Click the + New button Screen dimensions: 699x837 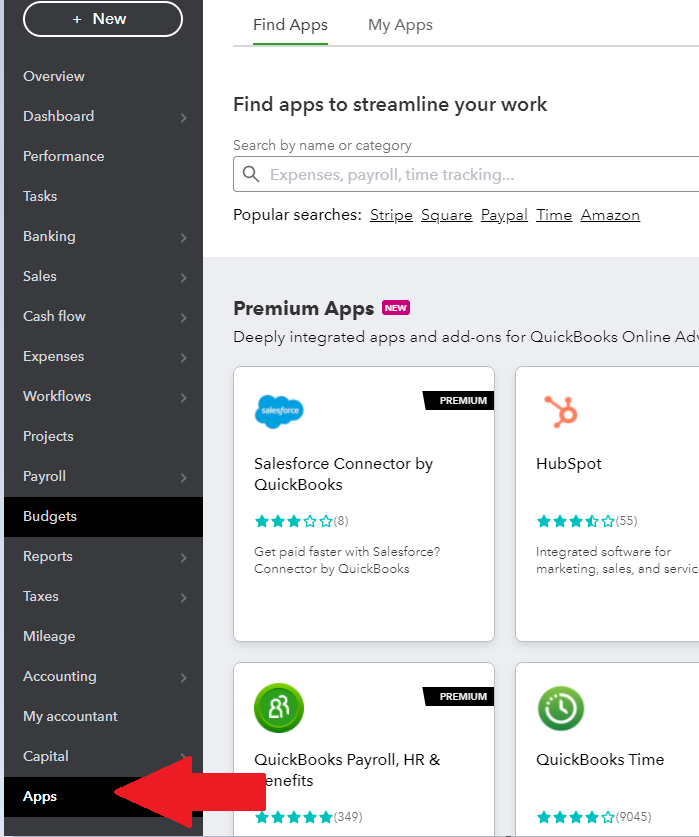102,18
